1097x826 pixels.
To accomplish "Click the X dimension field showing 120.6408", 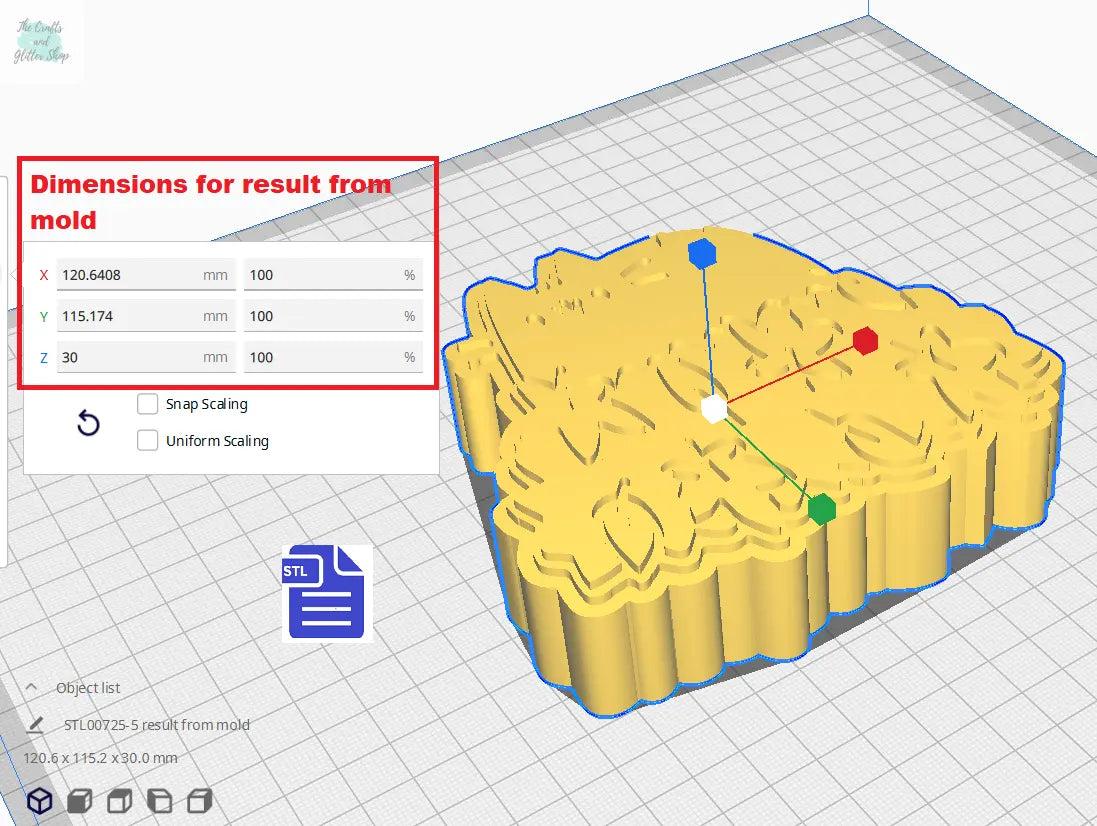I will tap(130, 275).
